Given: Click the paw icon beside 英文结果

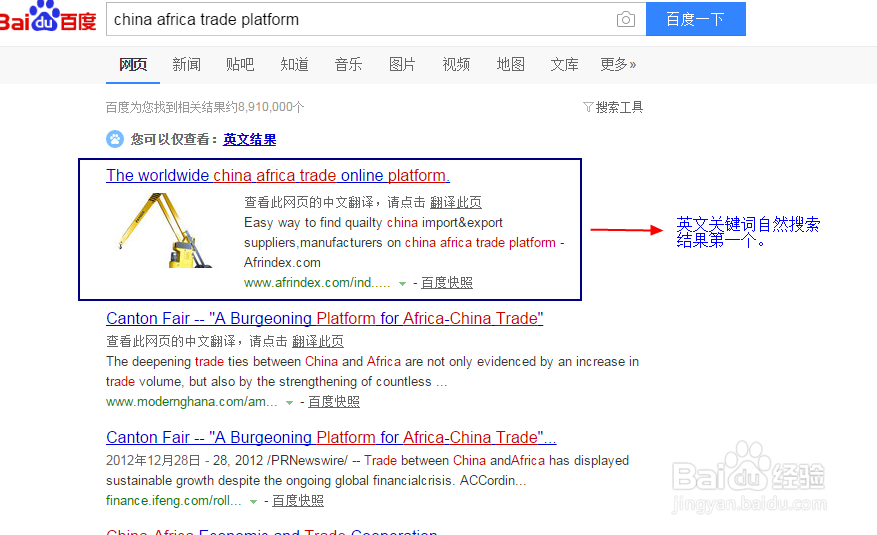Looking at the screenshot, I should 115,139.
